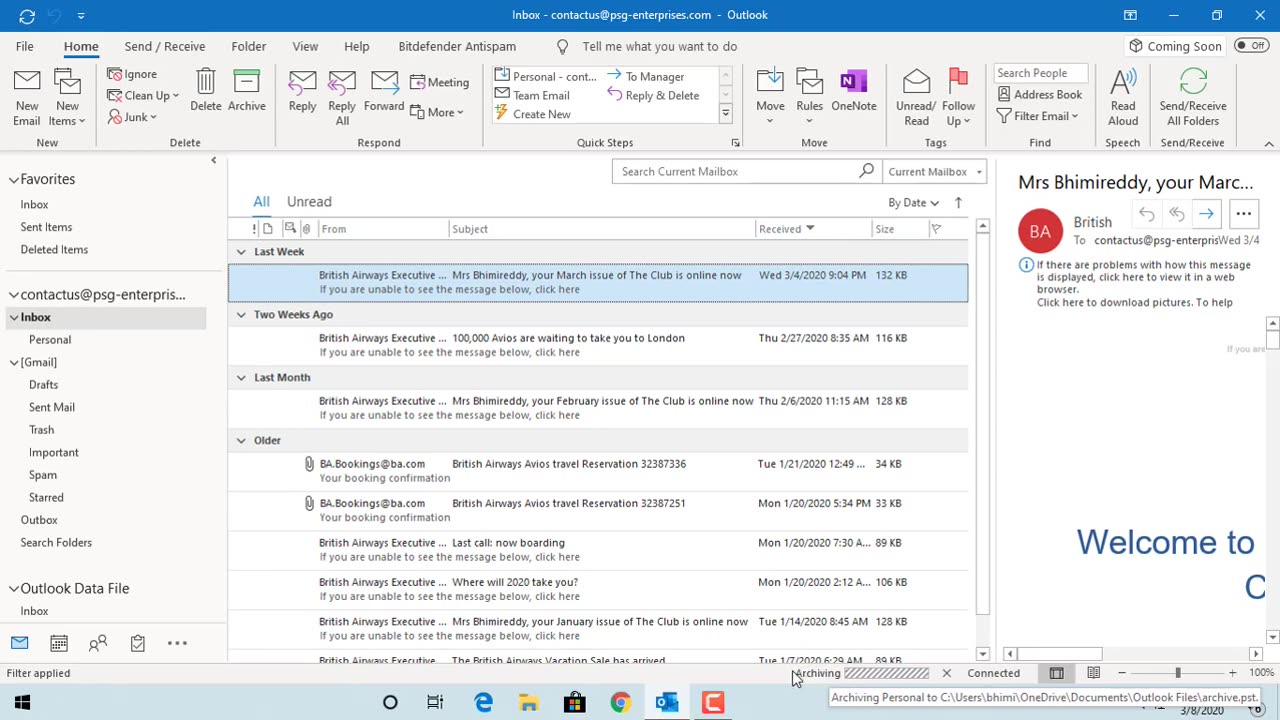Switch to the View ribbon tab
The image size is (1280, 720).
[x=305, y=46]
